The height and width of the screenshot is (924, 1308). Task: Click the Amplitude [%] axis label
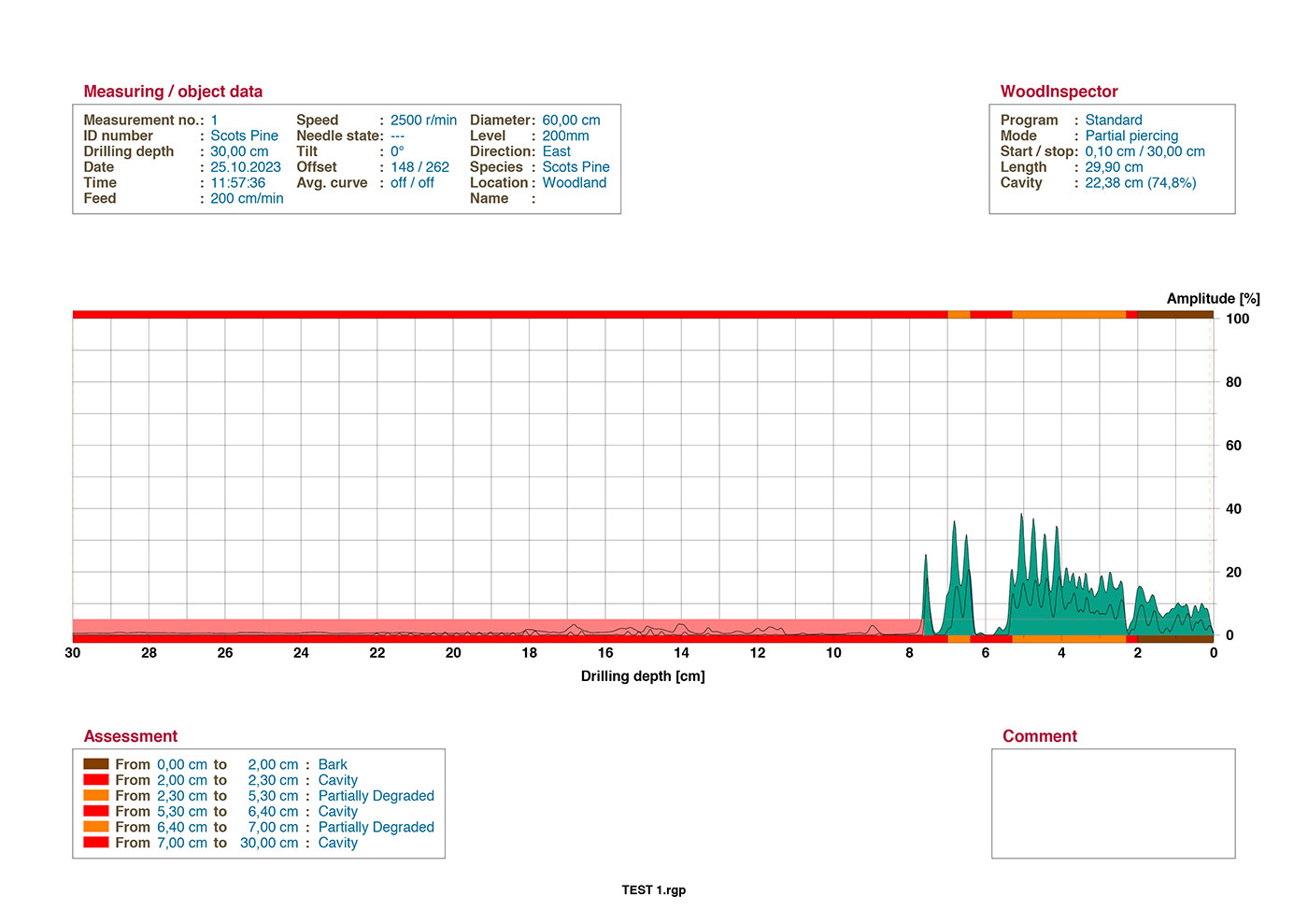[1213, 299]
